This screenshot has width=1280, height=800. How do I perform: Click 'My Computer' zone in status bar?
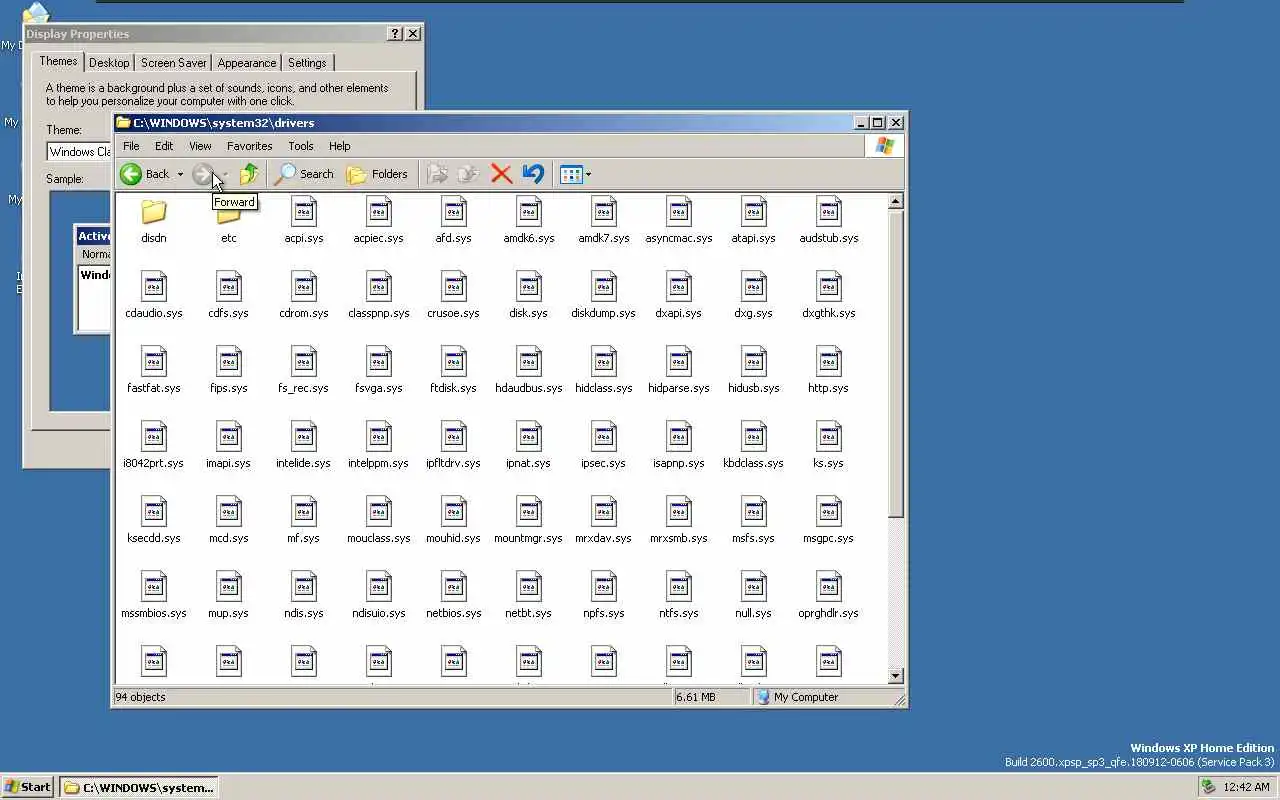pyautogui.click(x=806, y=697)
